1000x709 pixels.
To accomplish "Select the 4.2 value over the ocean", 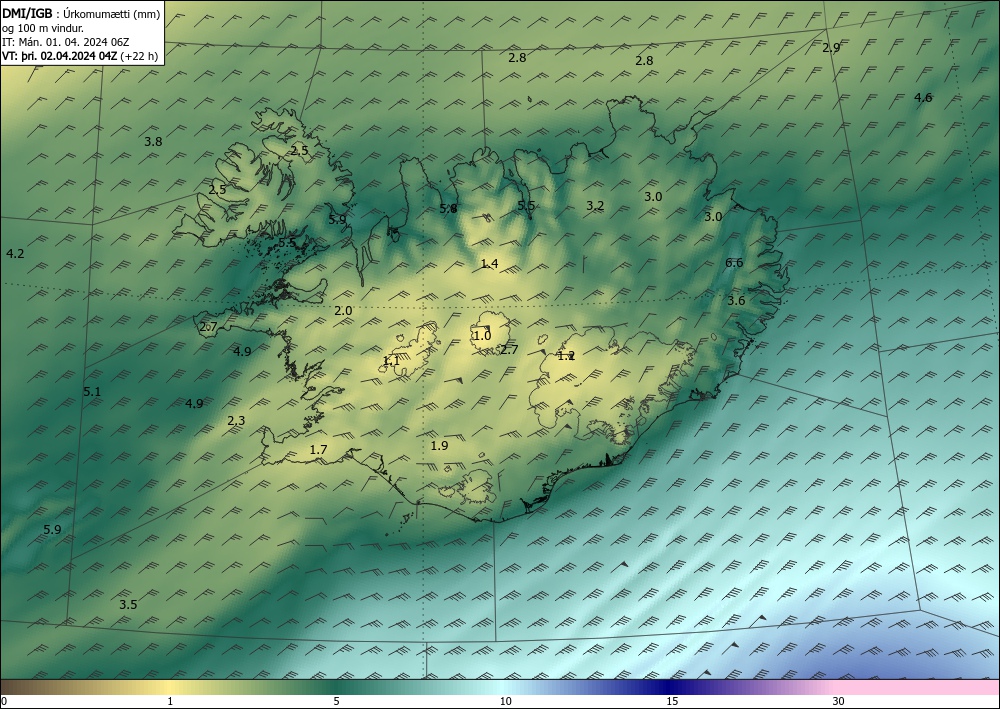I will [15, 253].
